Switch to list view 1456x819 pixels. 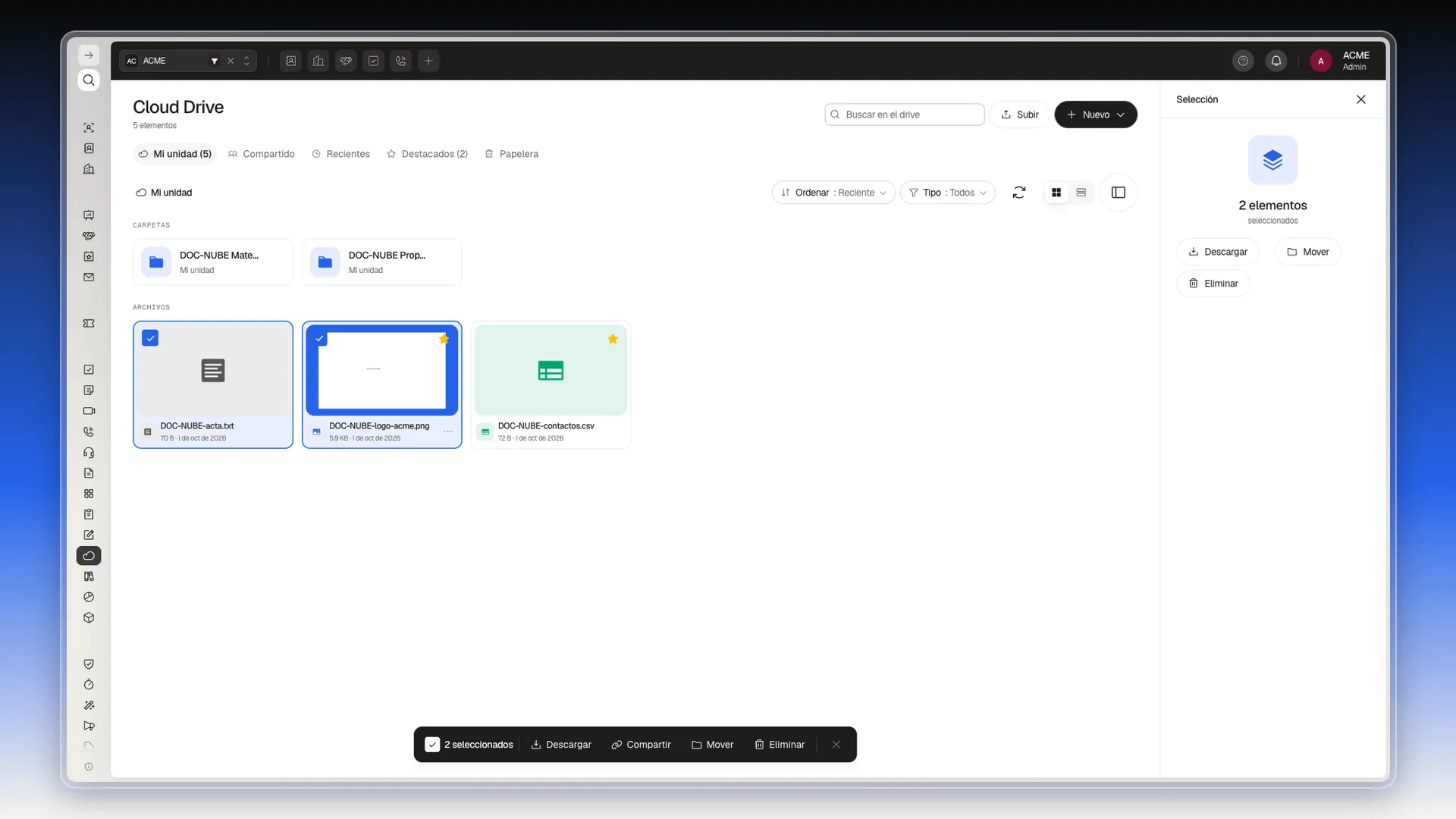1081,193
